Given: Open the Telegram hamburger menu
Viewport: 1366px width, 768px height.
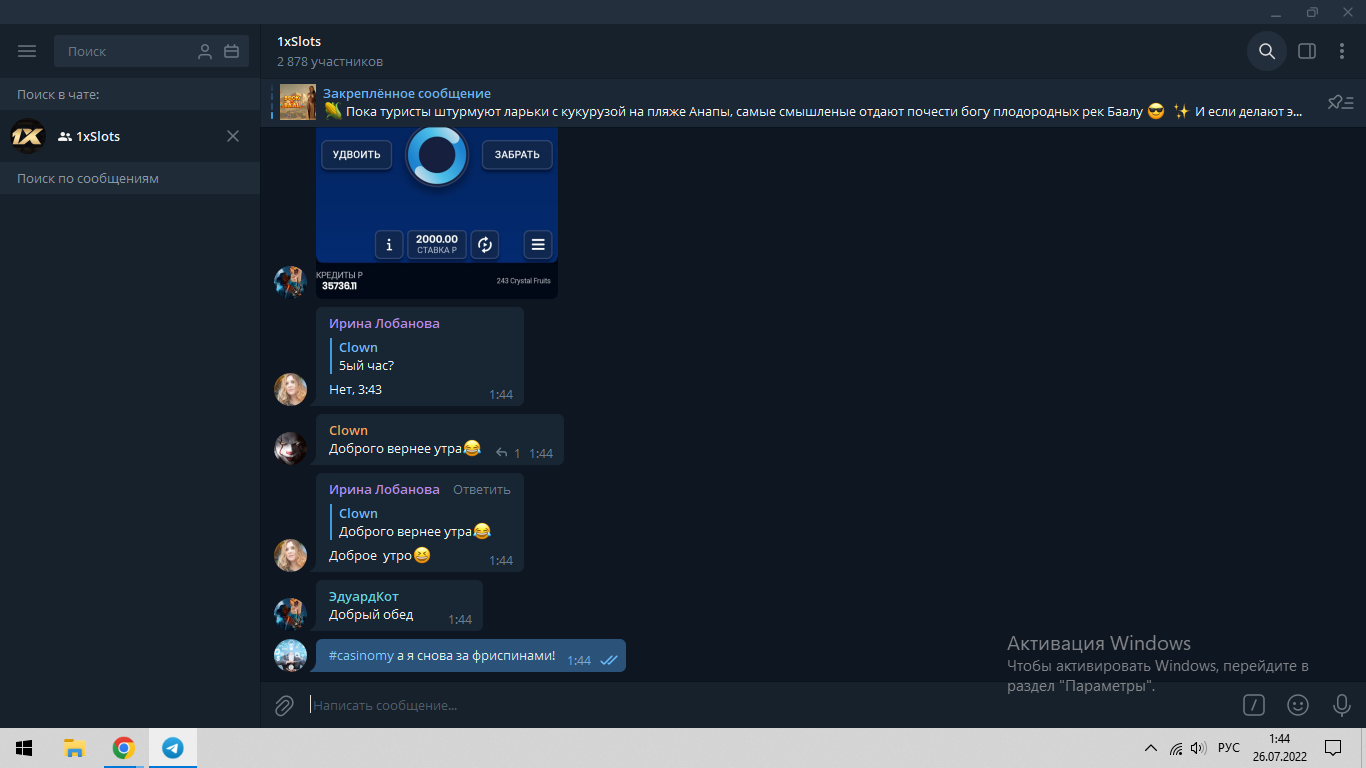Looking at the screenshot, I should (27, 51).
